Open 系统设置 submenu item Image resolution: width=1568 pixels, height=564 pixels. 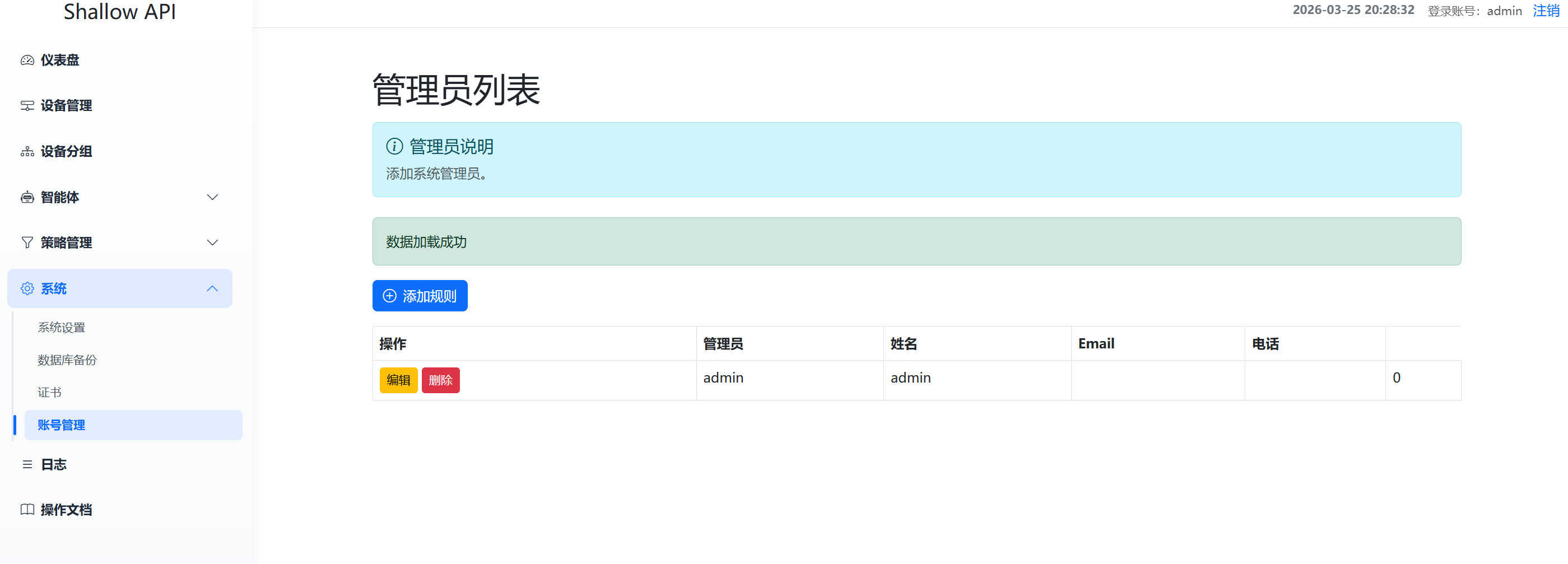[62, 327]
